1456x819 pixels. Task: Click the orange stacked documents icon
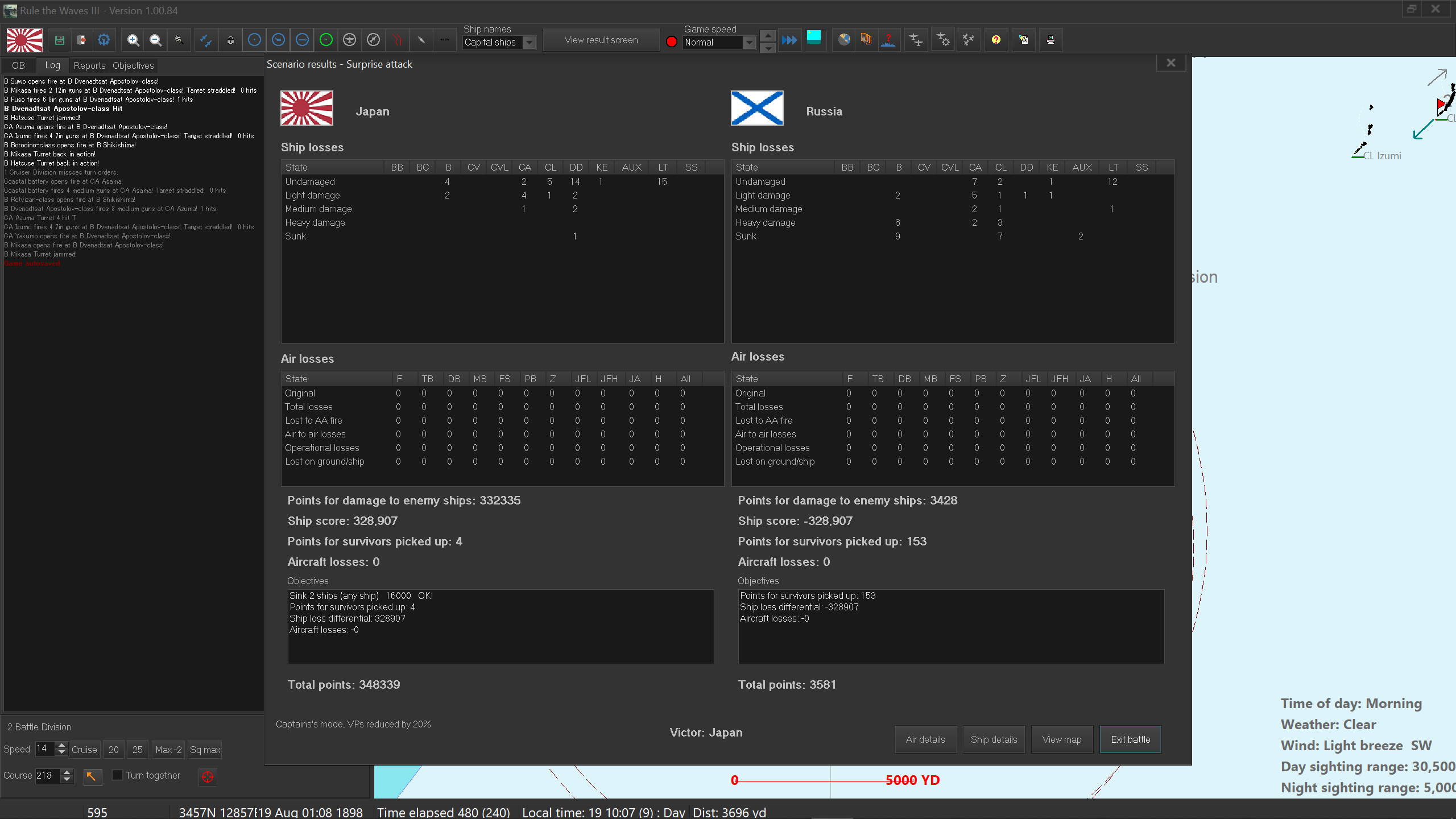(x=866, y=40)
